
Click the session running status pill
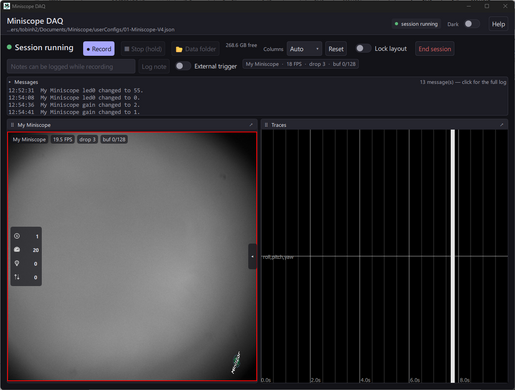(416, 24)
